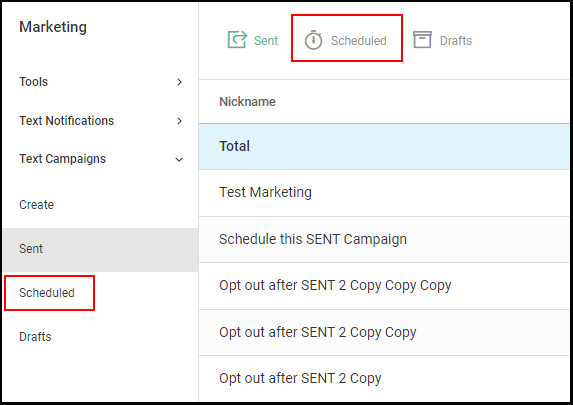Open Create under Text Campaigns

point(36,205)
